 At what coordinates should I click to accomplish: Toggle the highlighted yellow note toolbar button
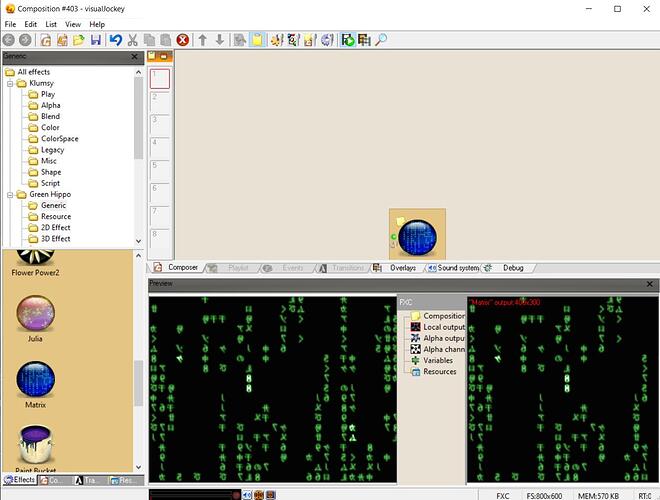(x=257, y=40)
